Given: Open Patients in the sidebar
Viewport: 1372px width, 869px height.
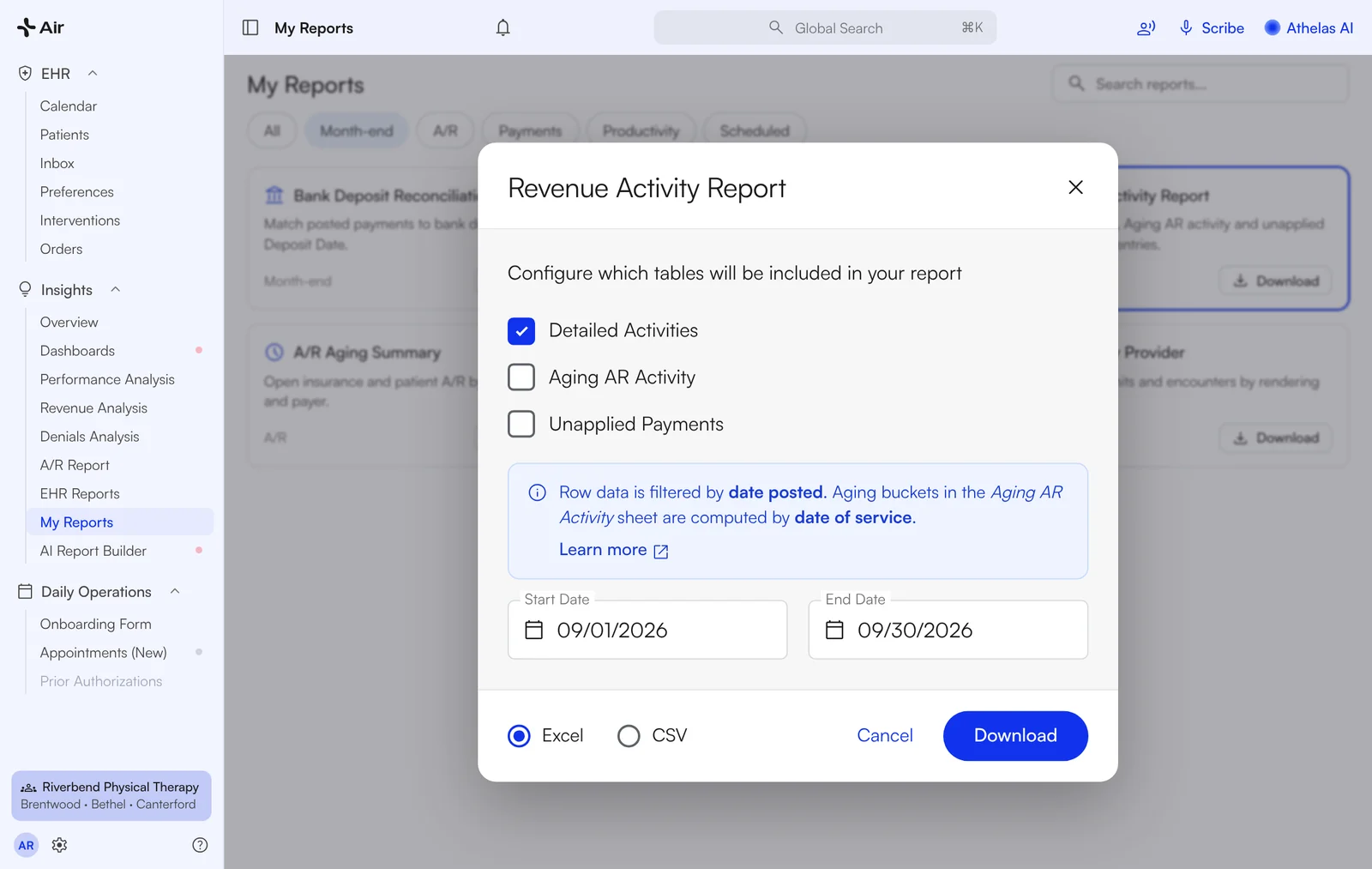Looking at the screenshot, I should pyautogui.click(x=64, y=135).
